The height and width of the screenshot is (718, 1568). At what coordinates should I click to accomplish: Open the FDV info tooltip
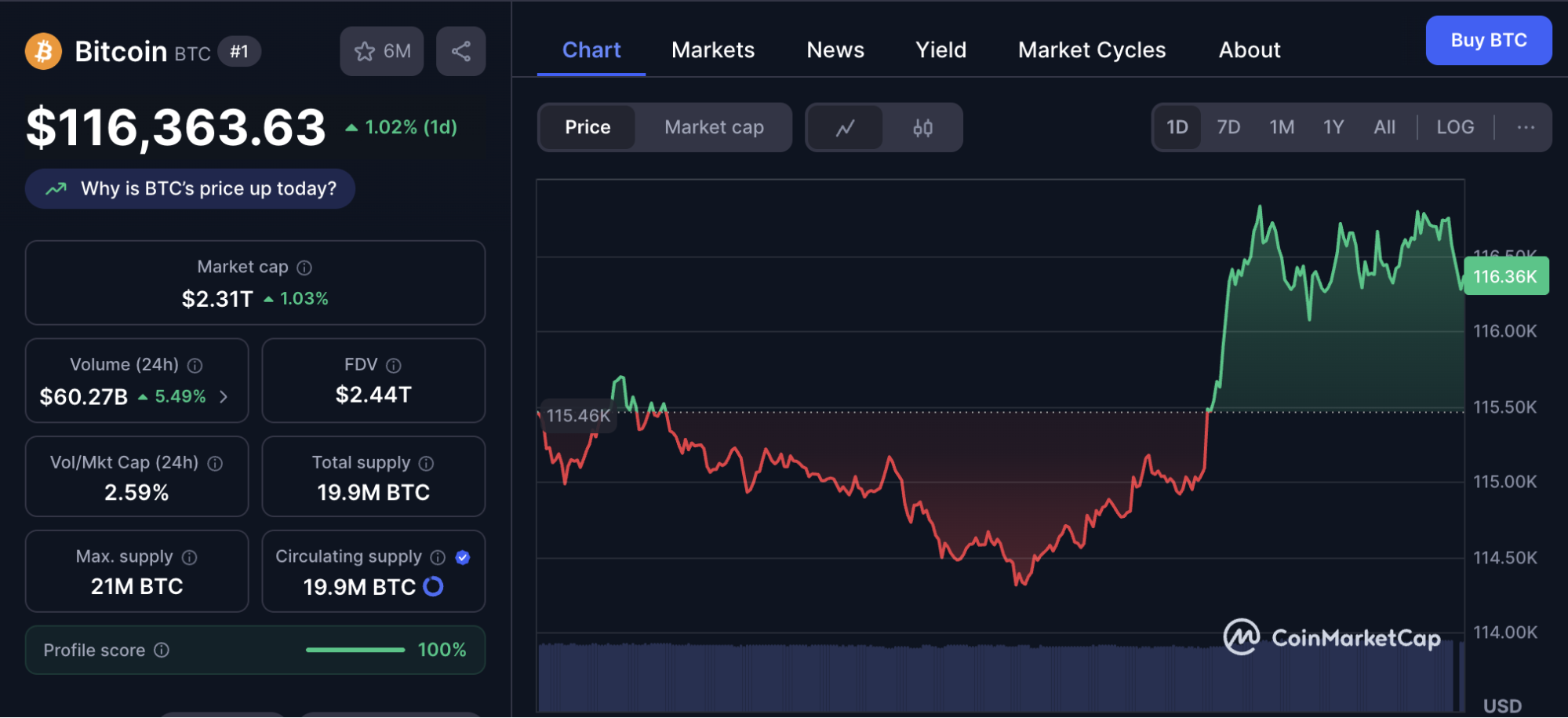tap(395, 364)
